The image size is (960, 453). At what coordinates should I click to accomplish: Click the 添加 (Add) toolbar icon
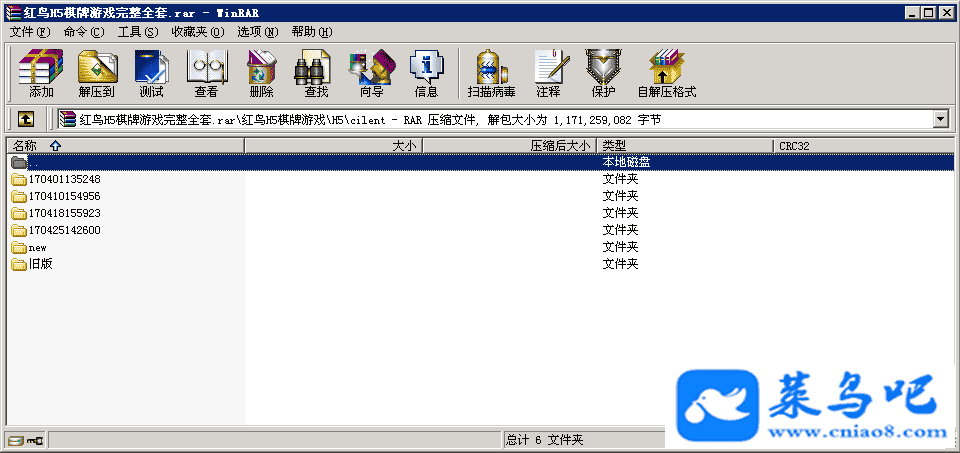tap(41, 67)
